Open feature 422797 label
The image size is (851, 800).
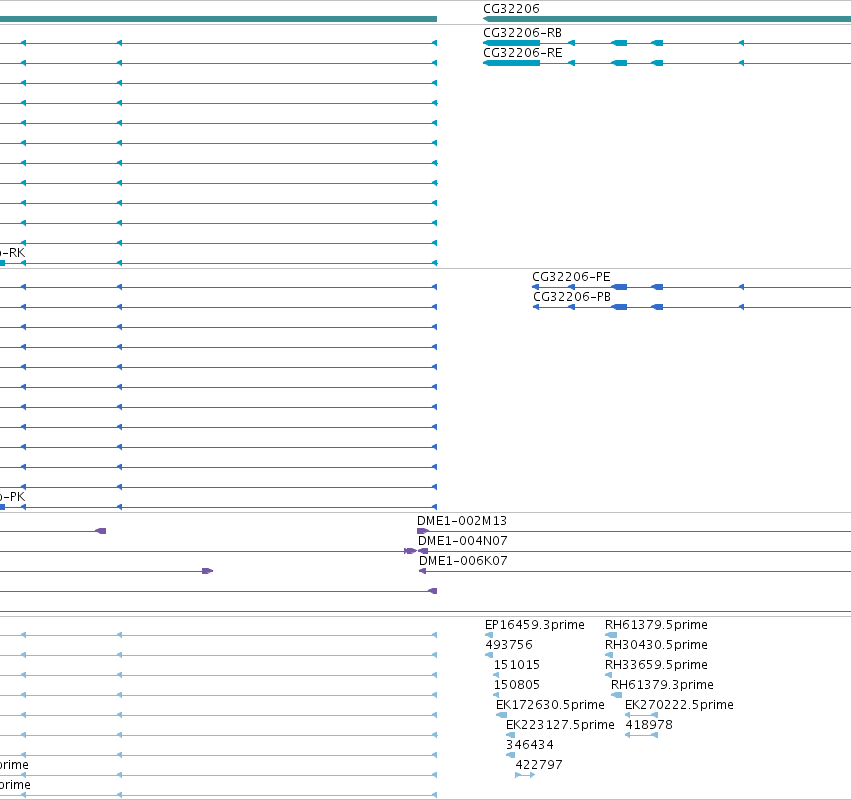tap(539, 765)
